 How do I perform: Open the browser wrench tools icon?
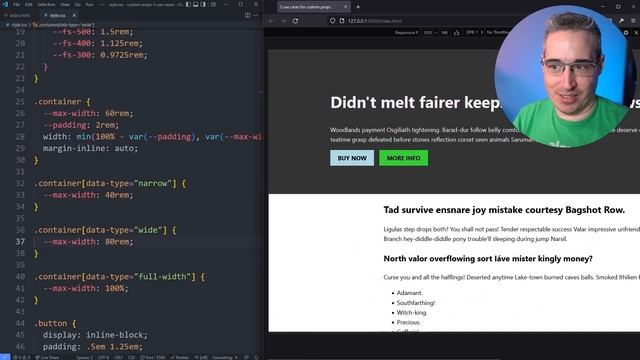[621, 20]
